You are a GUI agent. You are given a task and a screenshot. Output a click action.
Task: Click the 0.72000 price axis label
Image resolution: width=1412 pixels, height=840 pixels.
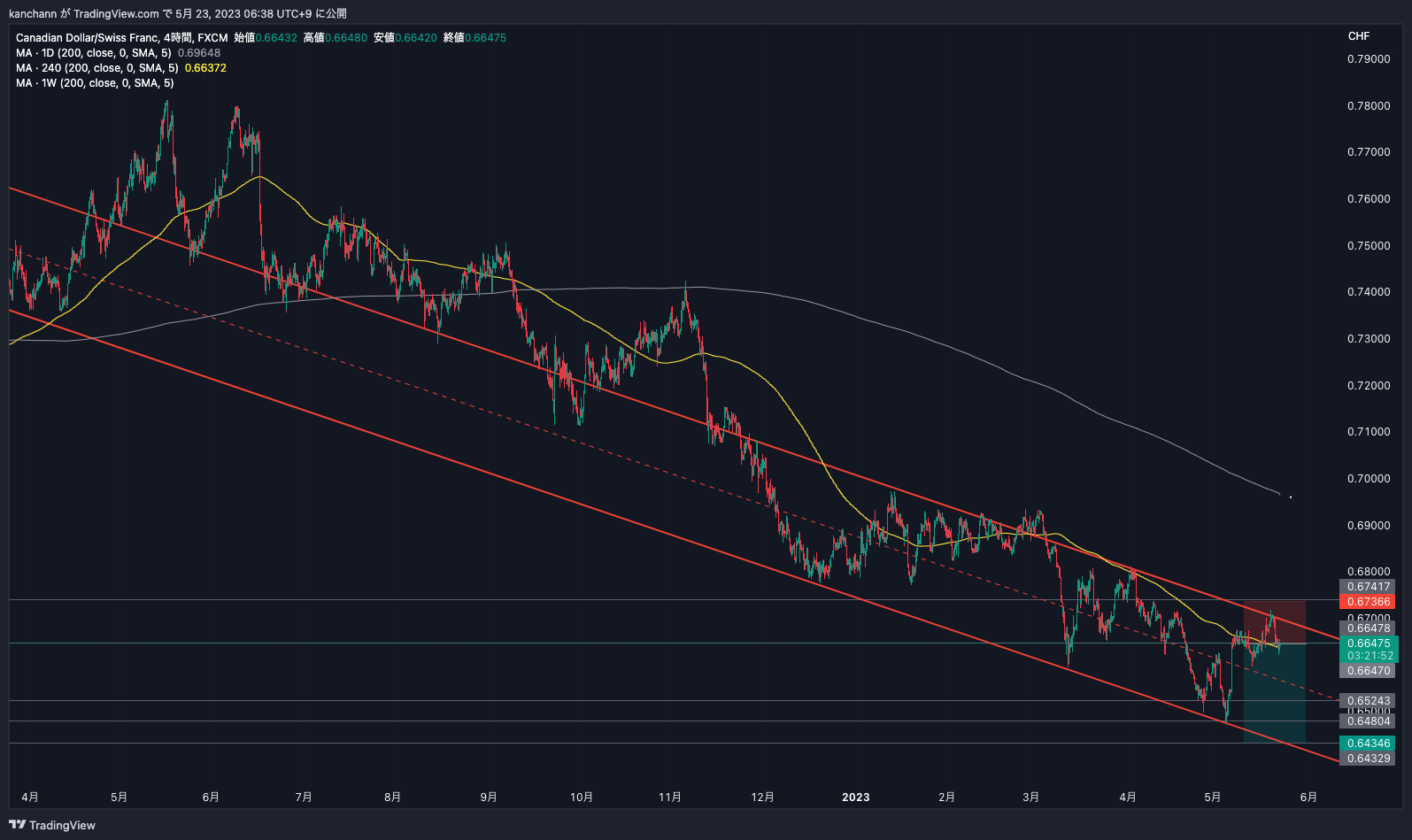click(x=1369, y=386)
